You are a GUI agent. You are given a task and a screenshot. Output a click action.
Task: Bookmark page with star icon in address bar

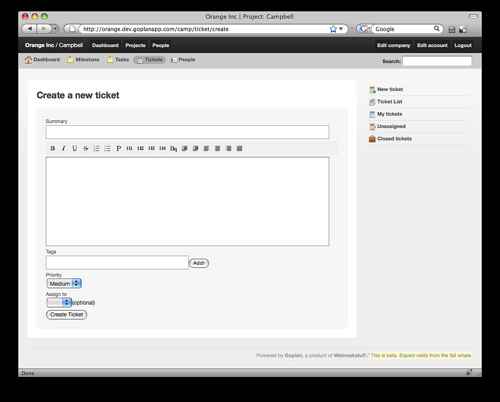333,29
